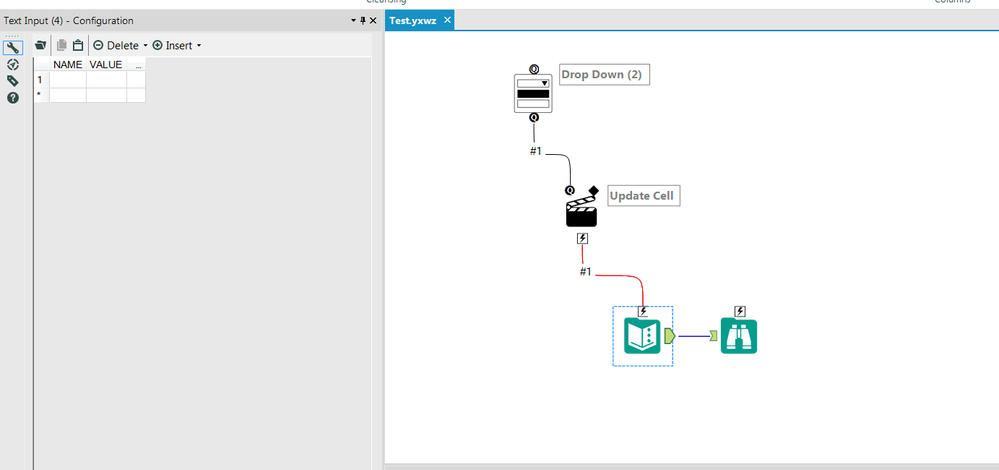Click the Import file folder icon

click(x=41, y=45)
